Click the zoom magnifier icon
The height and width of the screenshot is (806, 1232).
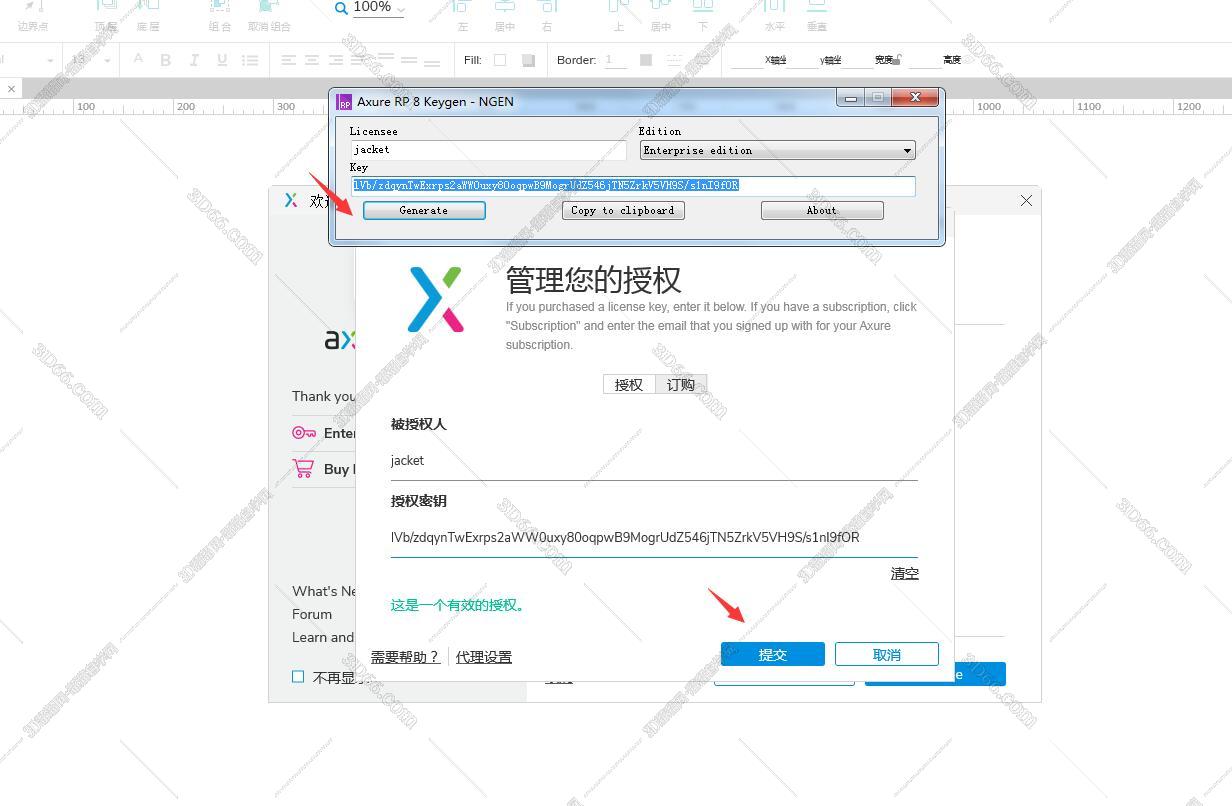pyautogui.click(x=341, y=8)
